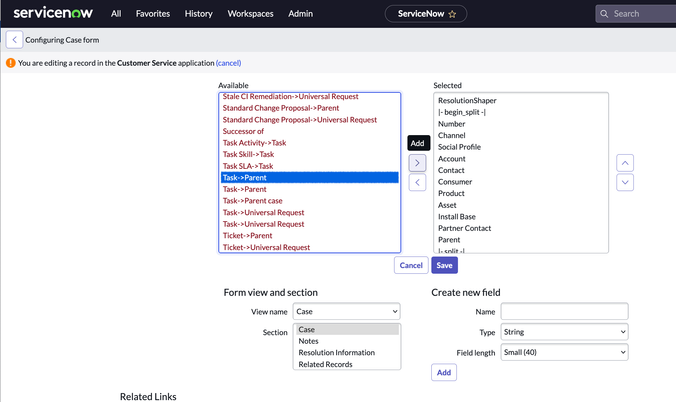
Task: Select Contact in Selected list
Action: click(x=521, y=170)
